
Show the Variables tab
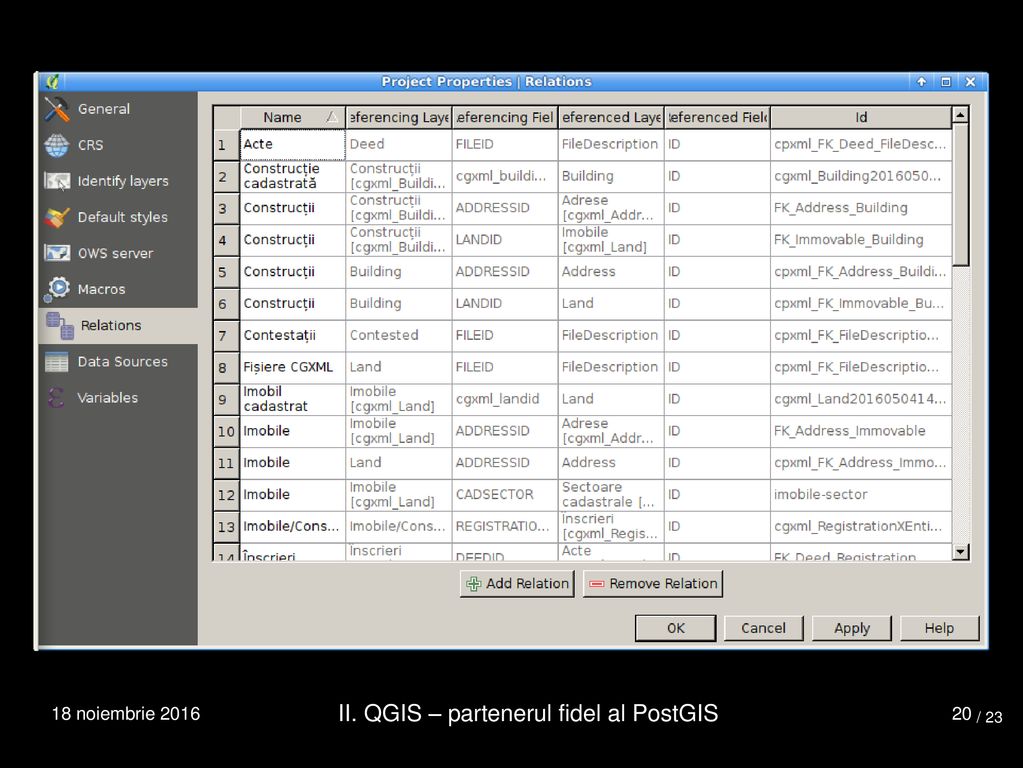pos(118,397)
